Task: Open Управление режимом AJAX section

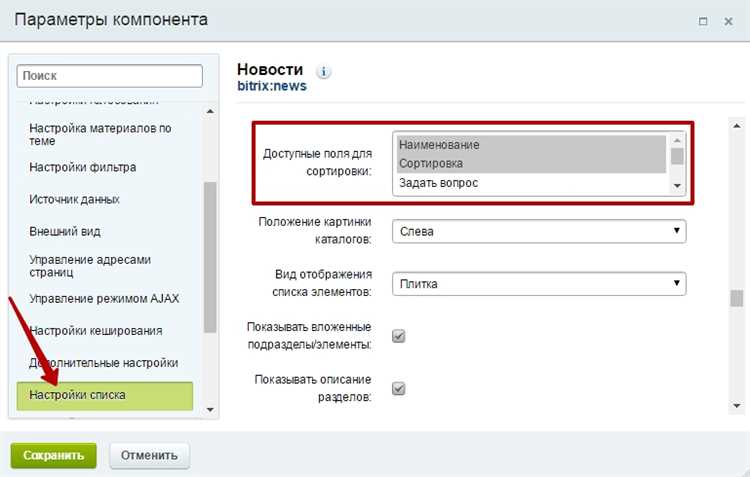Action: click(x=104, y=299)
